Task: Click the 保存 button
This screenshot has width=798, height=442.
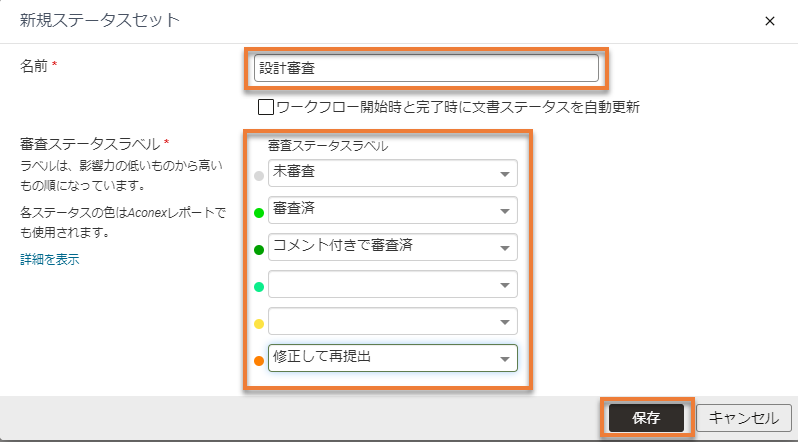Action: point(646,418)
